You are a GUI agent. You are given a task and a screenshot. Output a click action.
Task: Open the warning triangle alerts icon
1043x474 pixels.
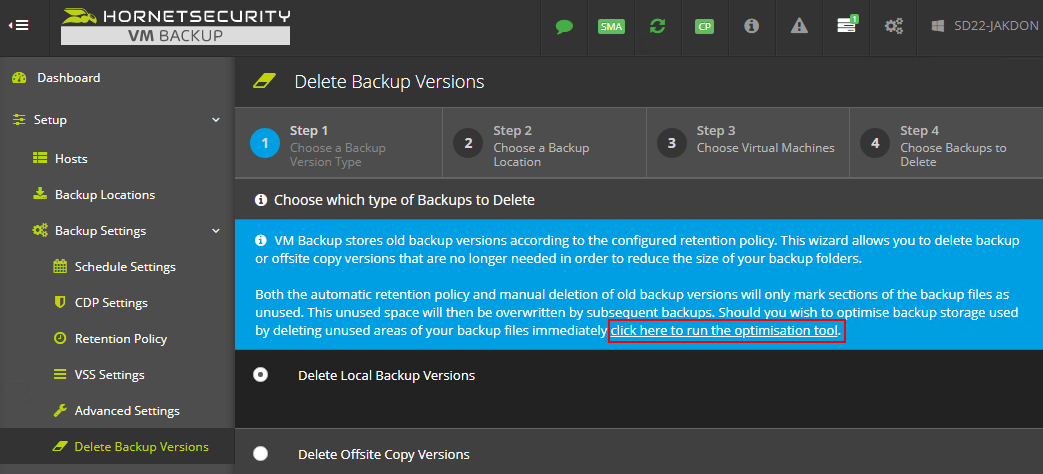click(x=799, y=27)
